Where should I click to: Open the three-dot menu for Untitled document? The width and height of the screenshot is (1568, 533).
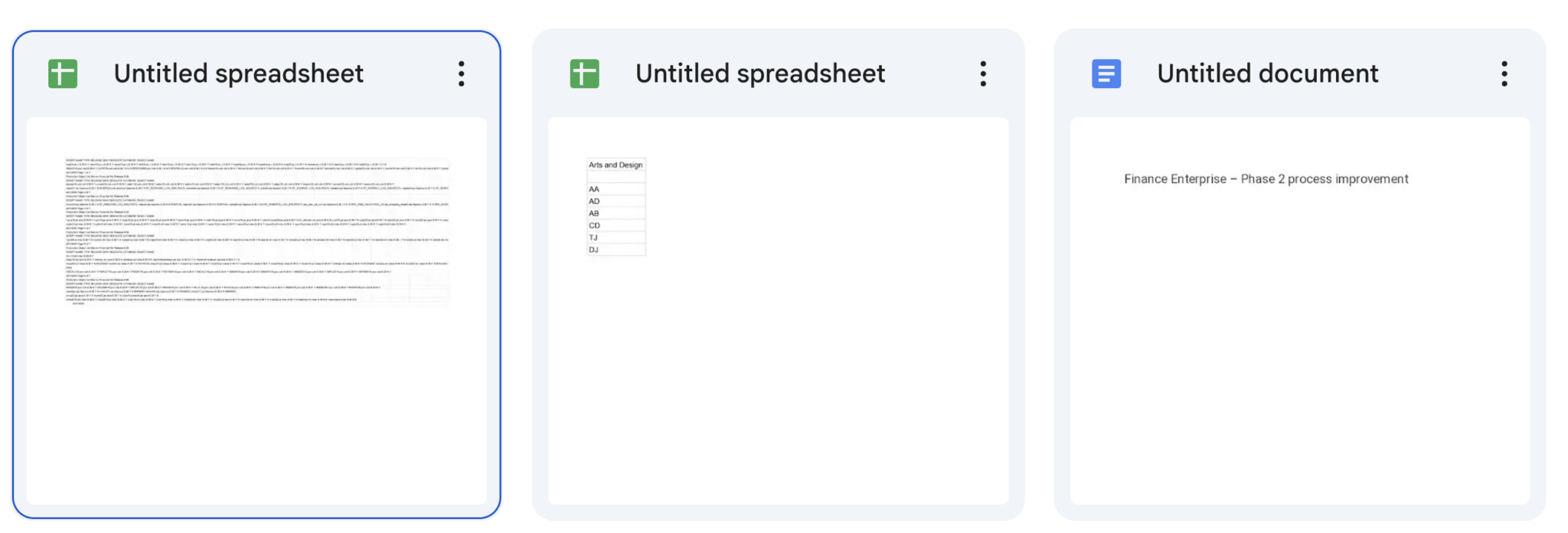click(1504, 73)
